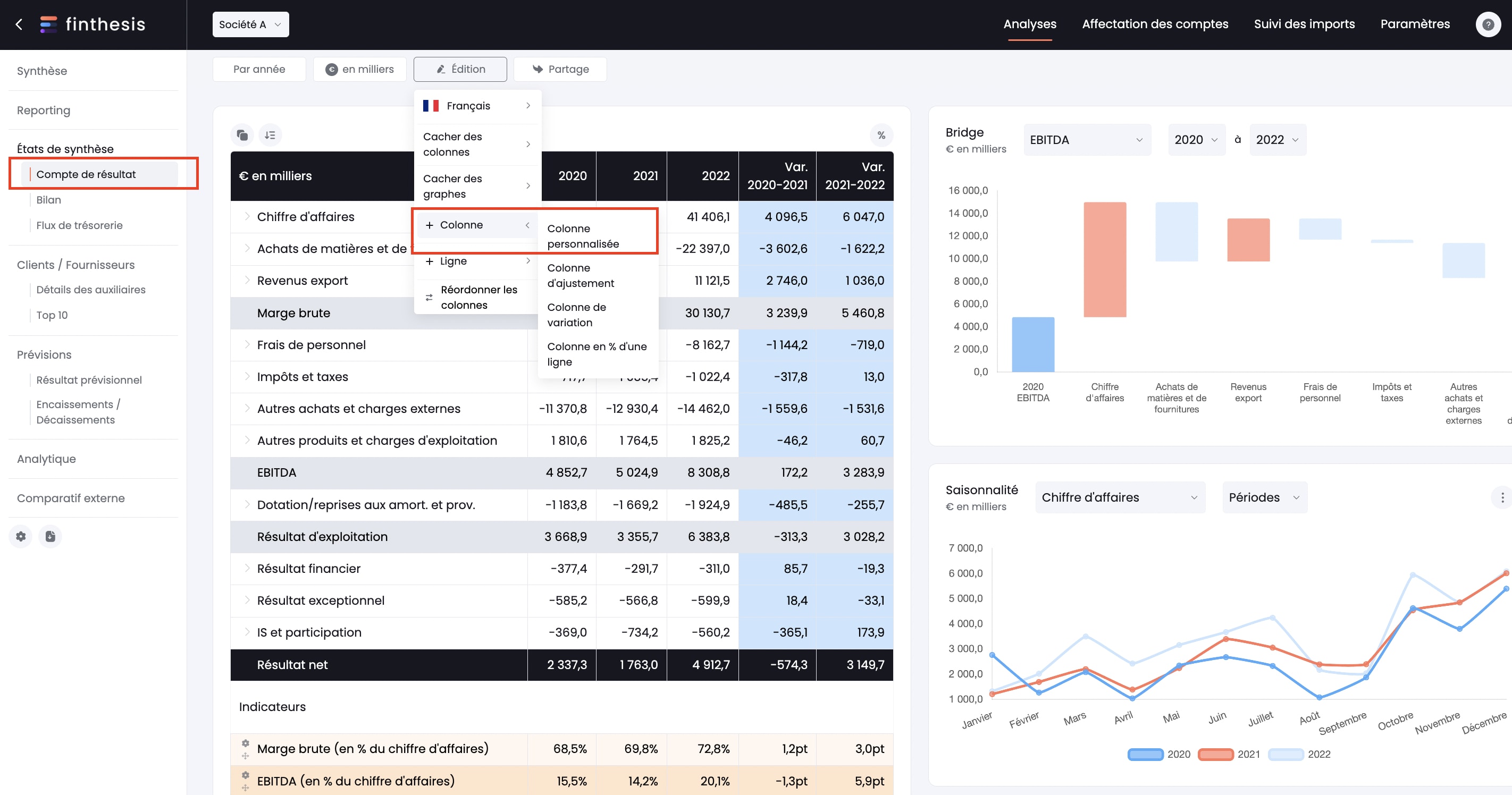Open Suivi des imports tab
The image size is (1512, 795).
pyautogui.click(x=1304, y=24)
